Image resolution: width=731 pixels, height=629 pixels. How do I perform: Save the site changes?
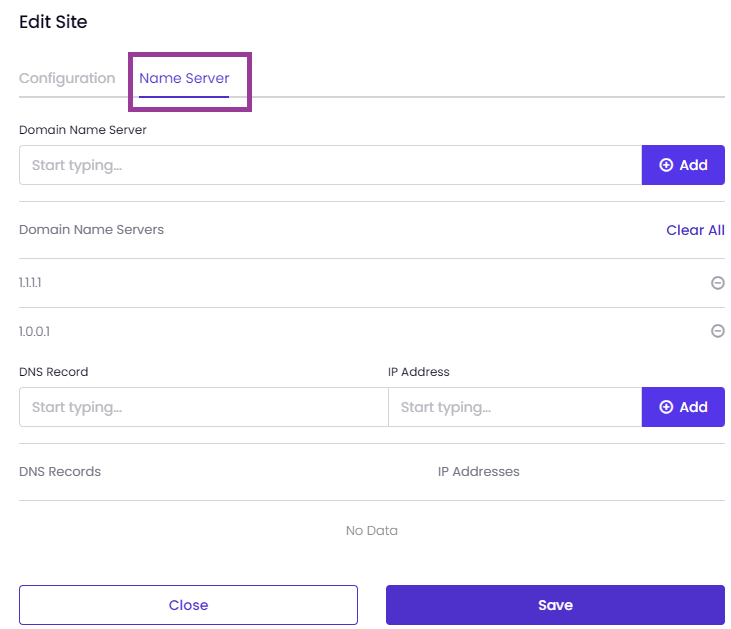pyautogui.click(x=555, y=605)
